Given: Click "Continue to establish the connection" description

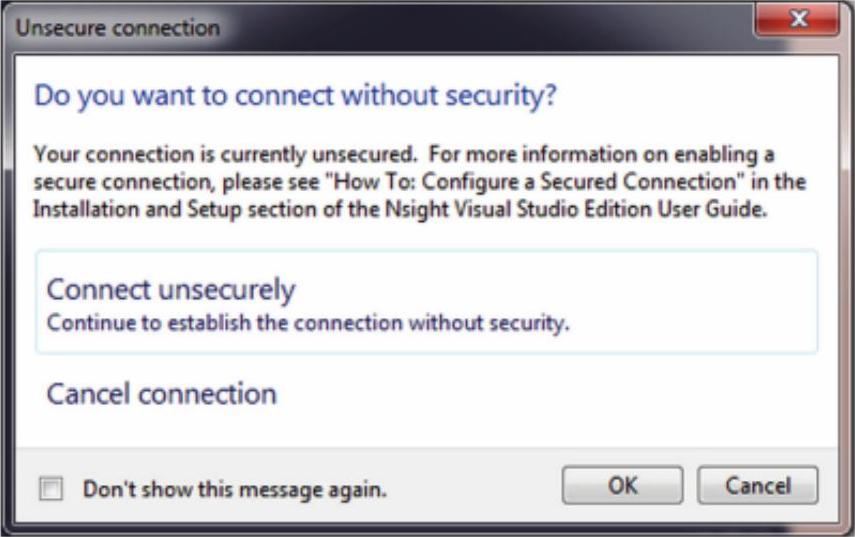Looking at the screenshot, I should point(308,323).
